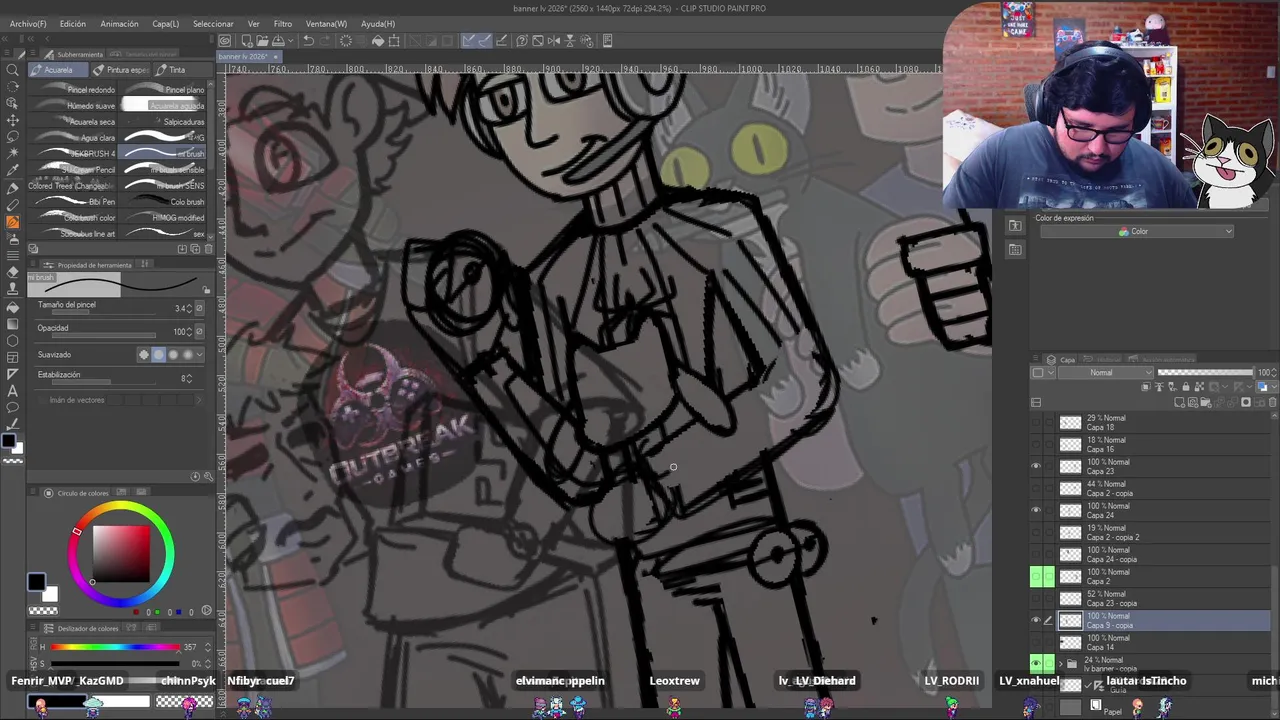Click the main black color swatch

[36, 582]
